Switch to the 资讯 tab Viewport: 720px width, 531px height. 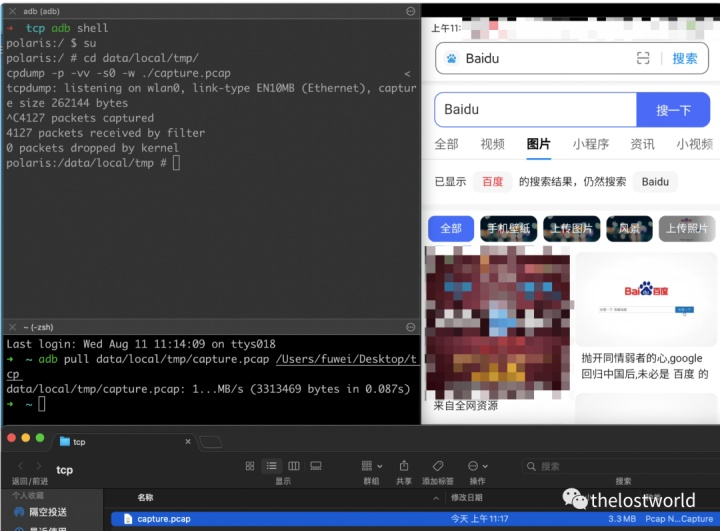(642, 144)
